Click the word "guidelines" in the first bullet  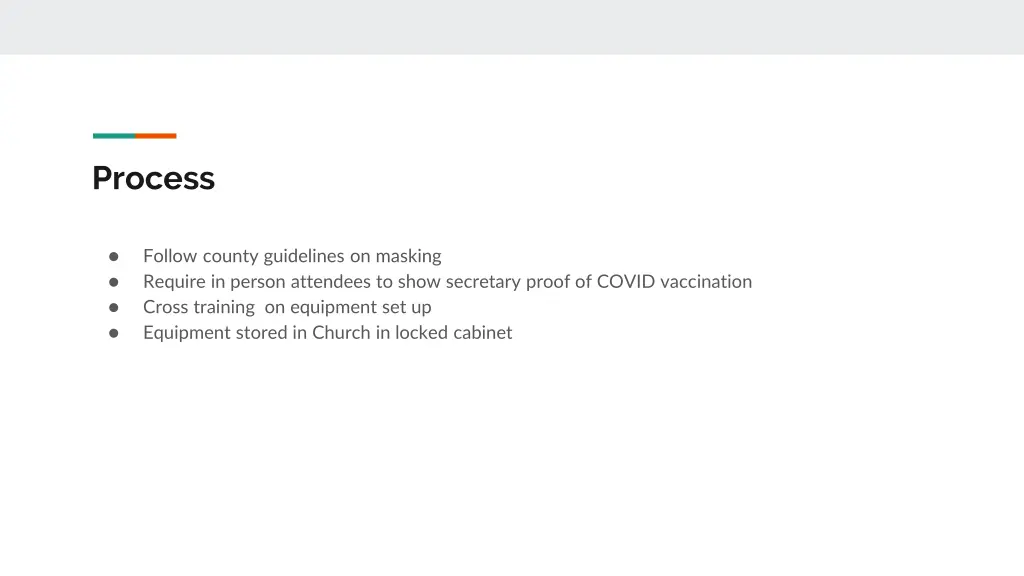[x=304, y=256]
